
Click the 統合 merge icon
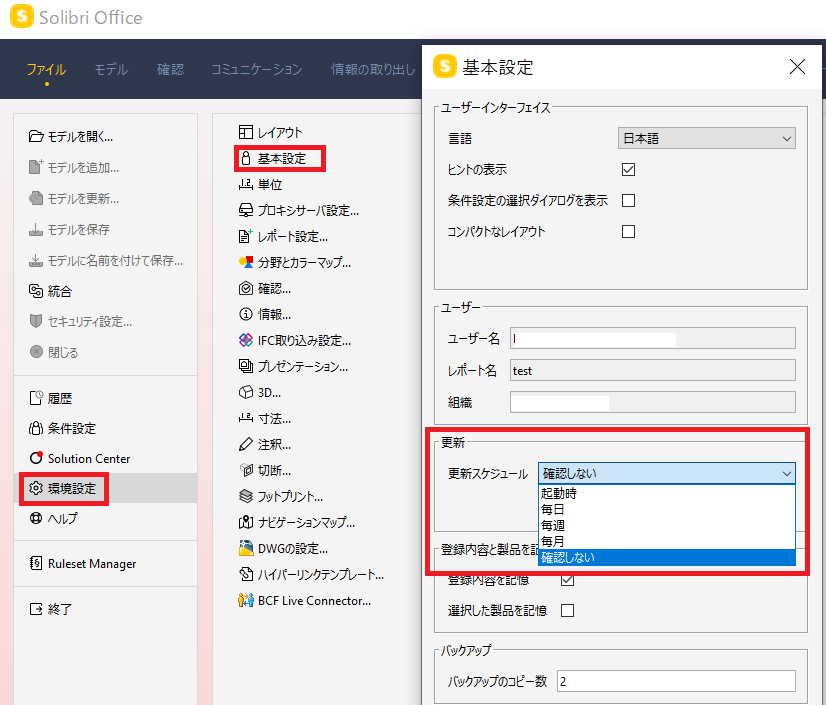(x=36, y=291)
